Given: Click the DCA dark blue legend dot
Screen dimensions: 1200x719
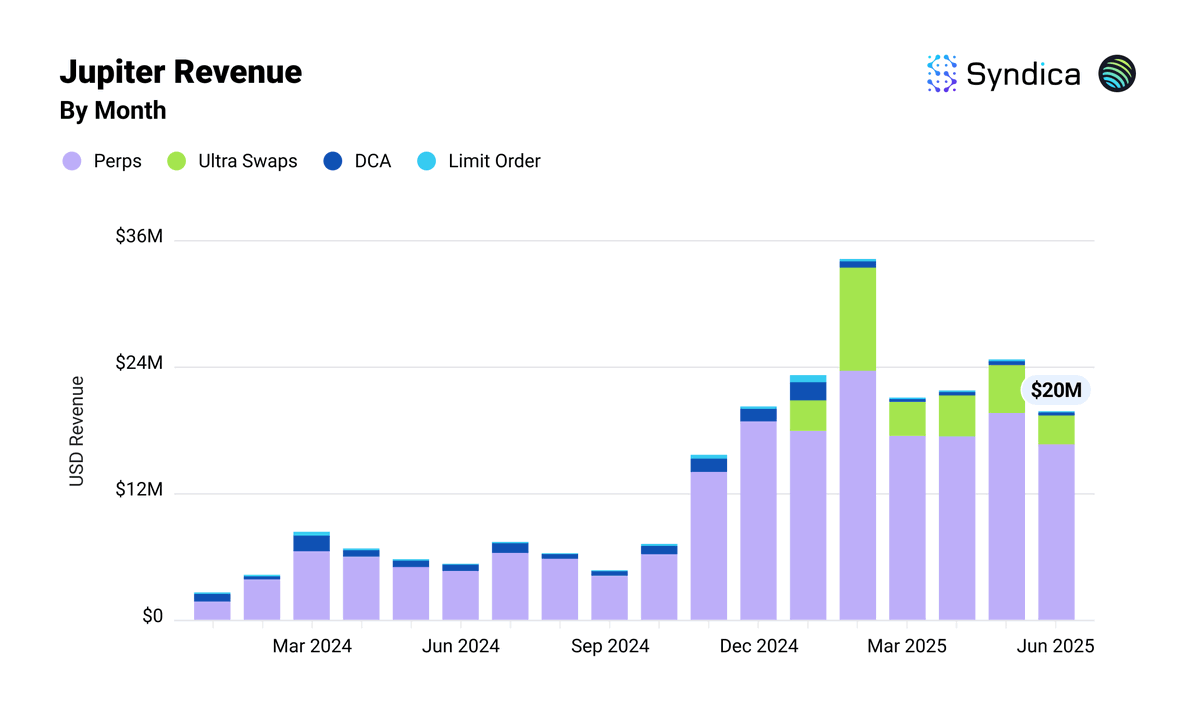Looking at the screenshot, I should [334, 161].
